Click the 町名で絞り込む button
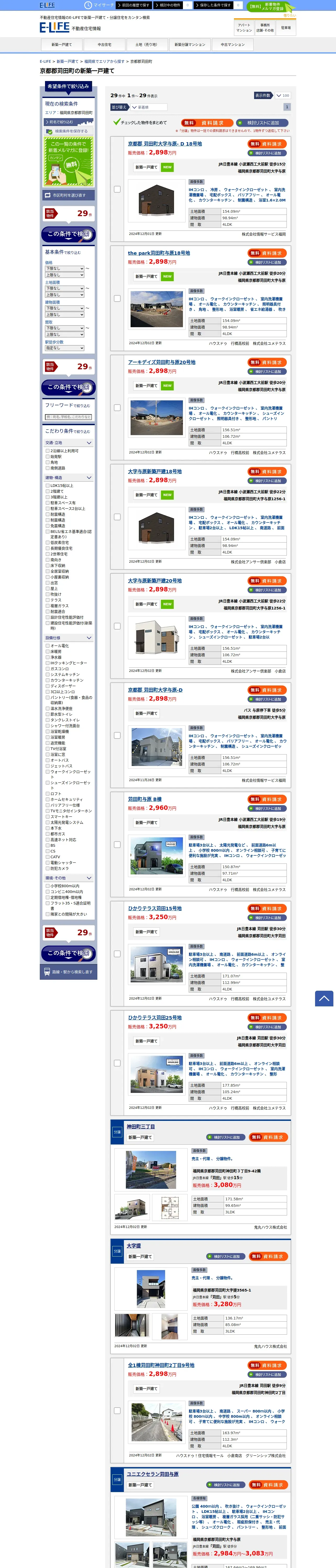This screenshot has width=336, height=1568. click(68, 122)
